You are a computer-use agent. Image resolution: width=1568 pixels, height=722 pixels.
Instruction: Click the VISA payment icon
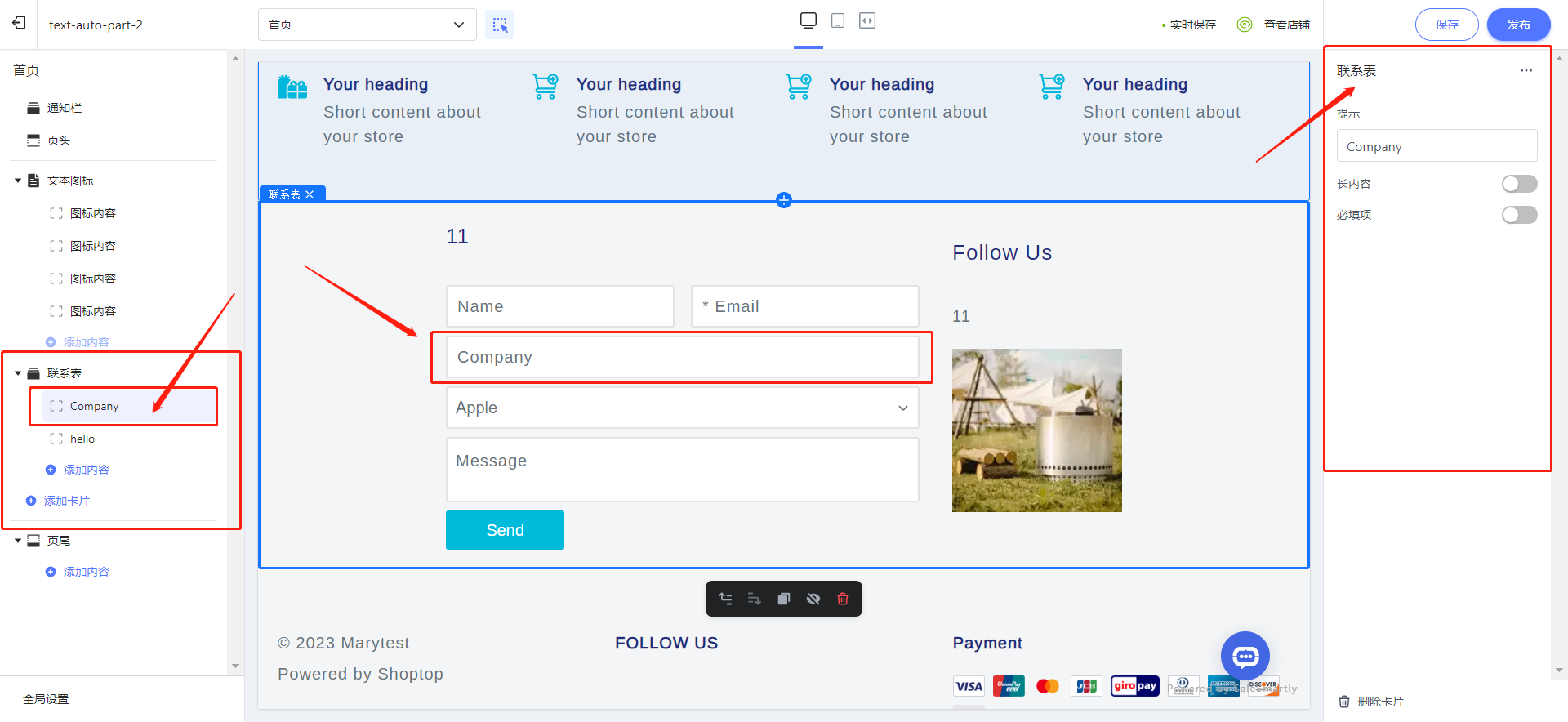[x=969, y=686]
